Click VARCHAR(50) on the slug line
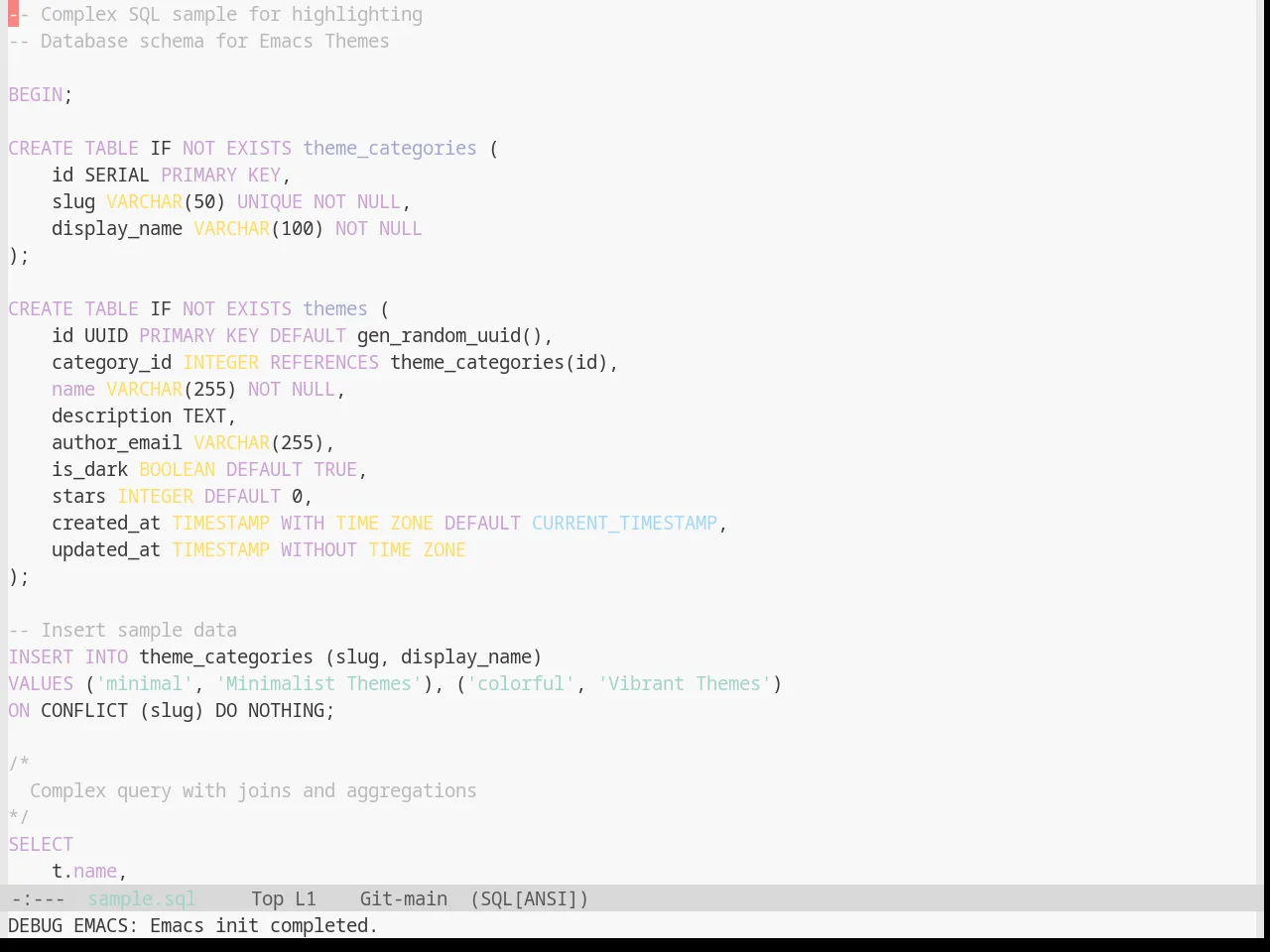Screen dimensions: 1270x952 click(x=166, y=201)
